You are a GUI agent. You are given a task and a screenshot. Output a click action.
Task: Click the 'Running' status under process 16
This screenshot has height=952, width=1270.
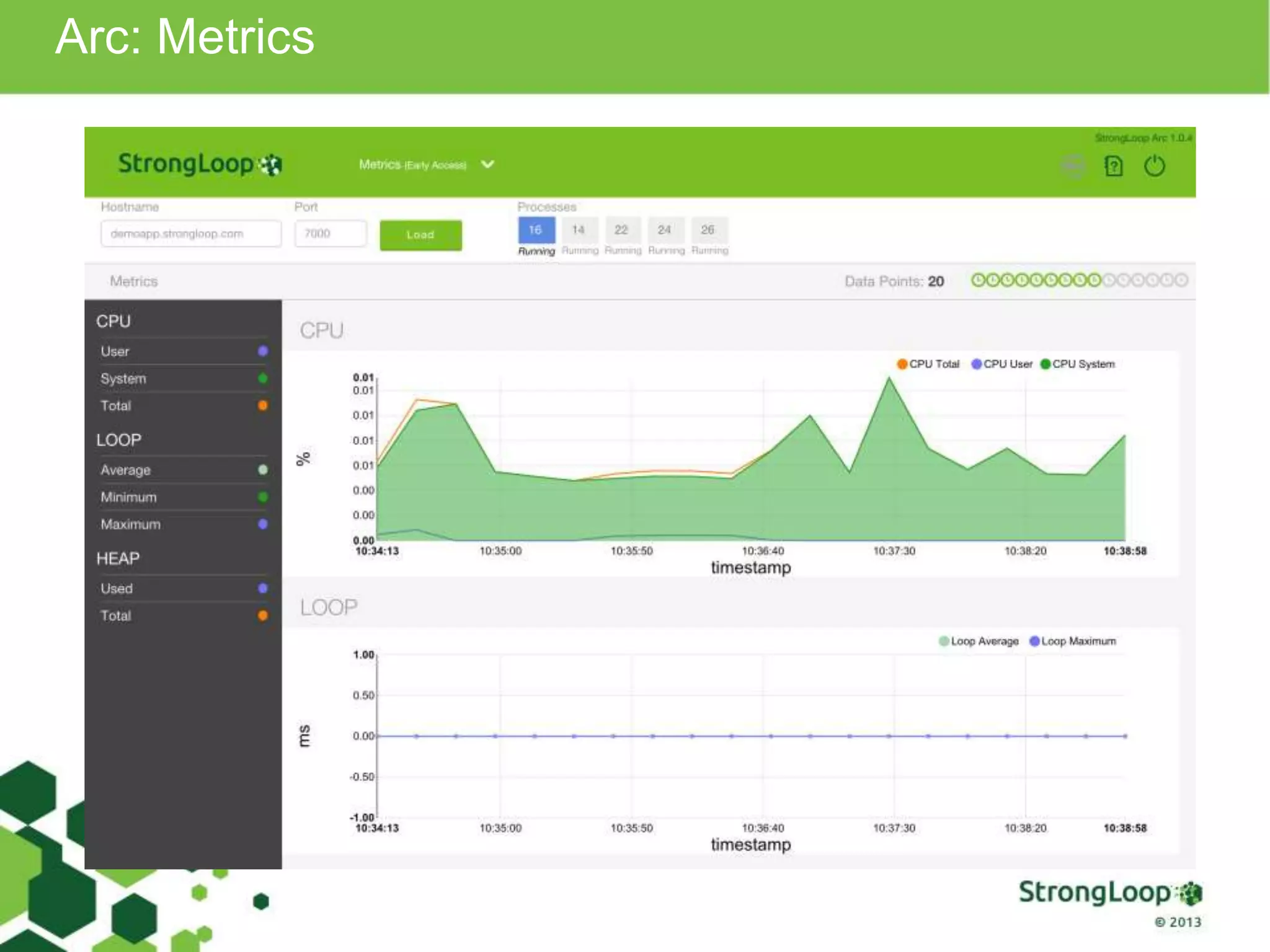coord(536,251)
